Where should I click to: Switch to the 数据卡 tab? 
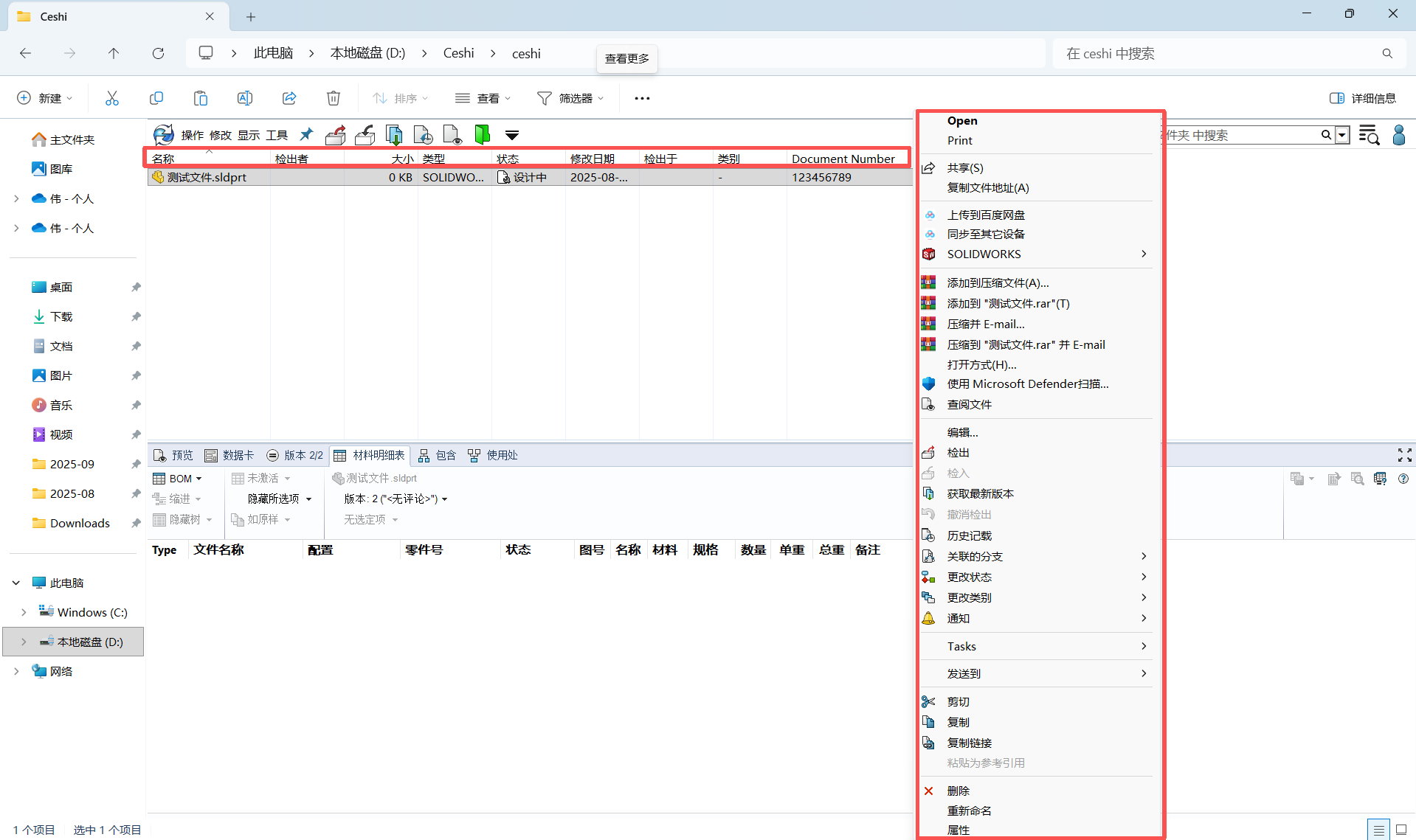pos(229,455)
